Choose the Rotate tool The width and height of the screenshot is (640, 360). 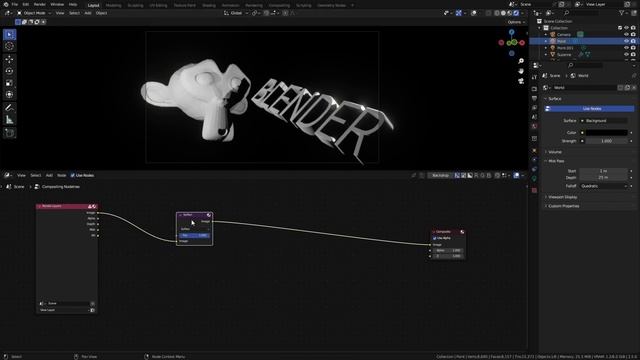[9, 71]
